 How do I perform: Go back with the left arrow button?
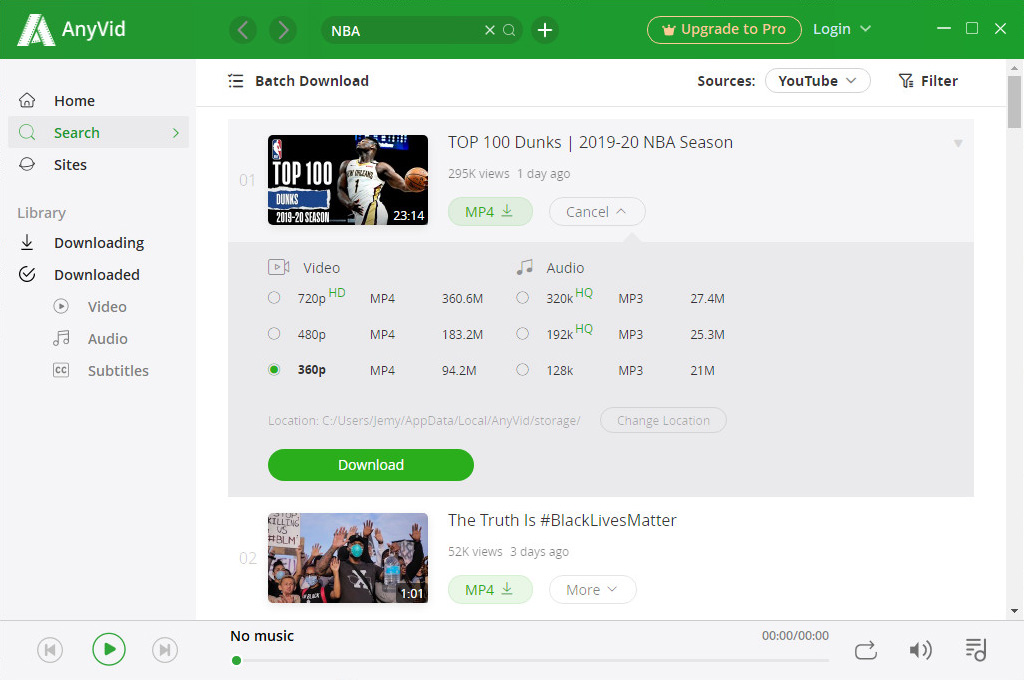pos(243,30)
